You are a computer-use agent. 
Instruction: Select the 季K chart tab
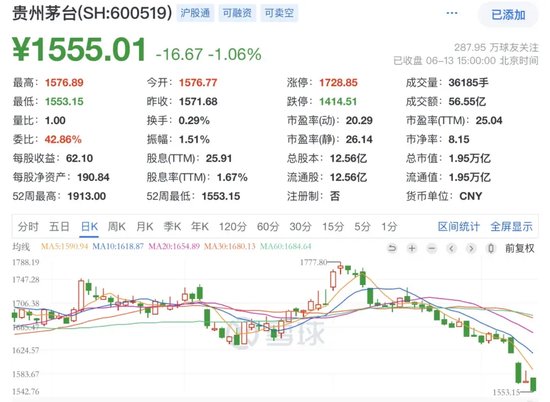pos(172,227)
